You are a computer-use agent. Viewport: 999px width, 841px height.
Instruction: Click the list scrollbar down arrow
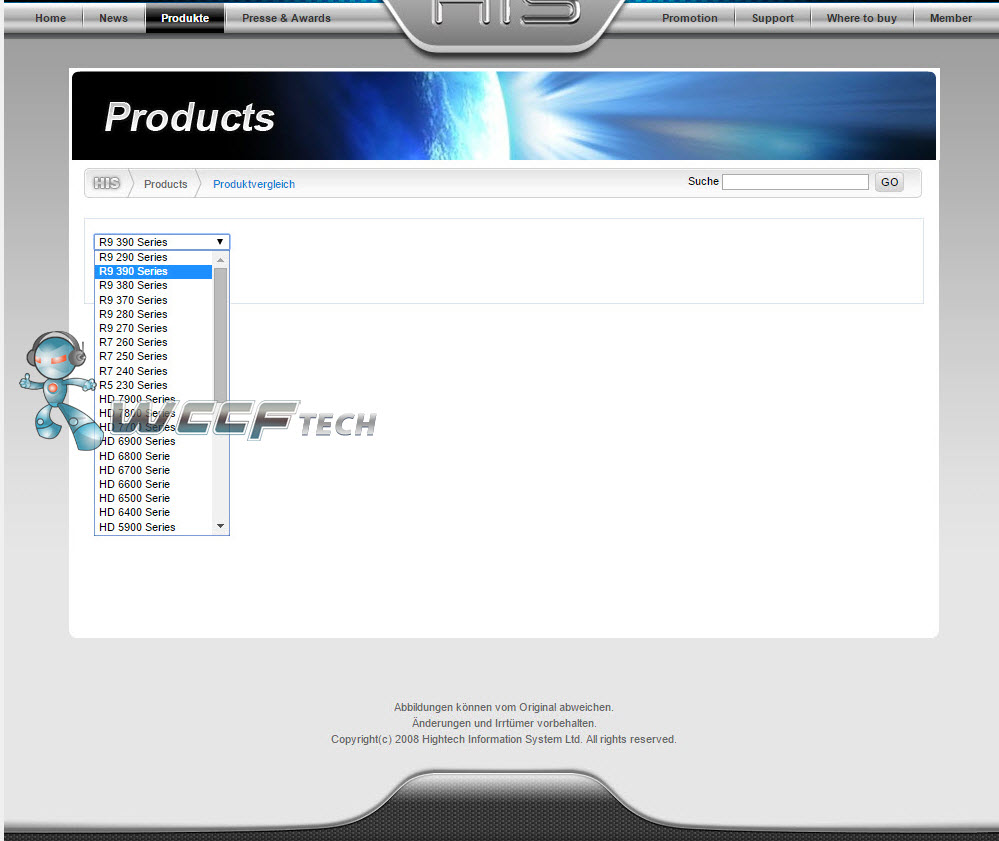pos(220,526)
